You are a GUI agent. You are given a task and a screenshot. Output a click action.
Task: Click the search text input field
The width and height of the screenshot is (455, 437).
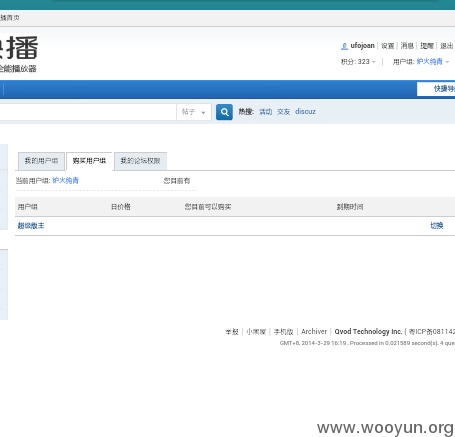tap(87, 112)
